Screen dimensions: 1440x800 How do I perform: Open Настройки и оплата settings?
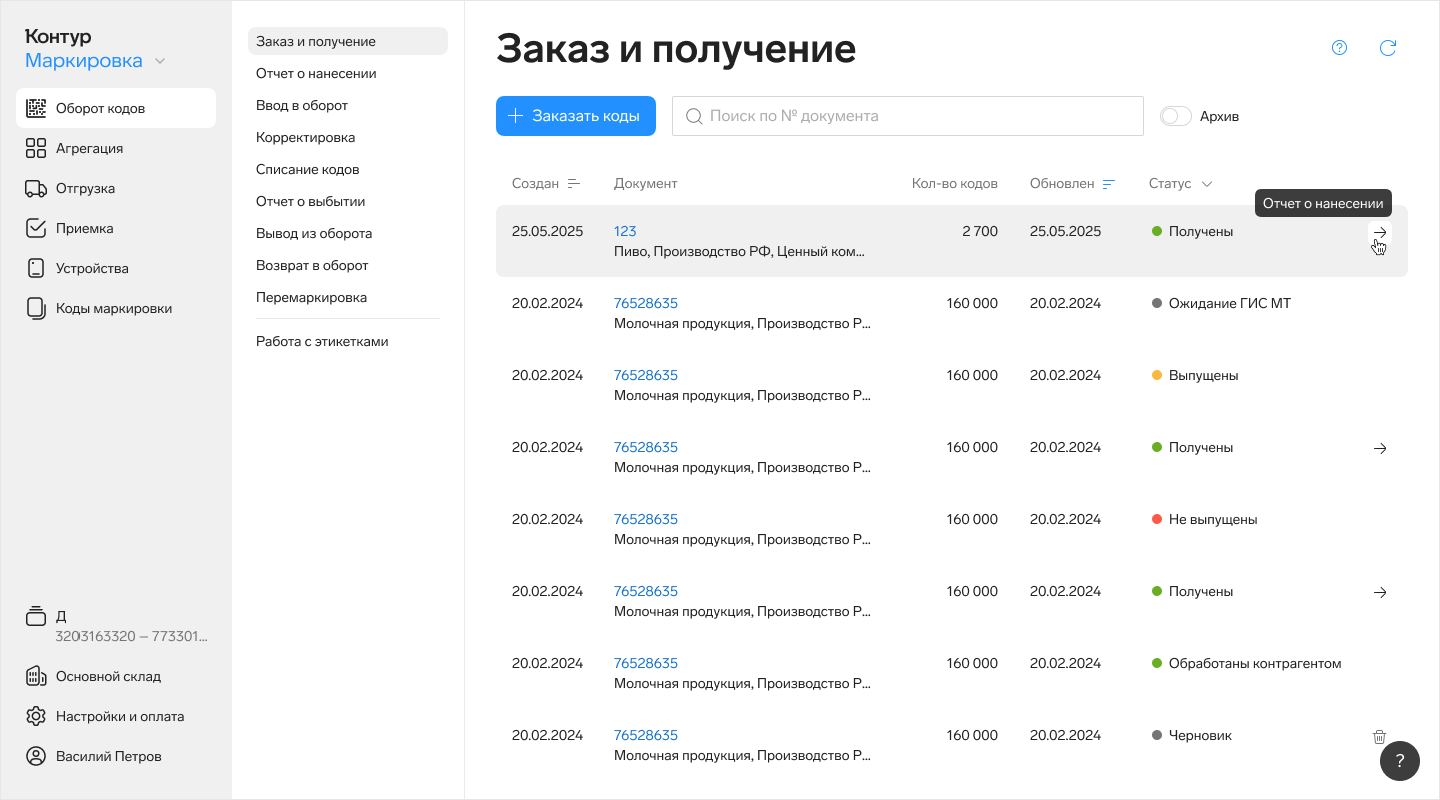[x=119, y=716]
